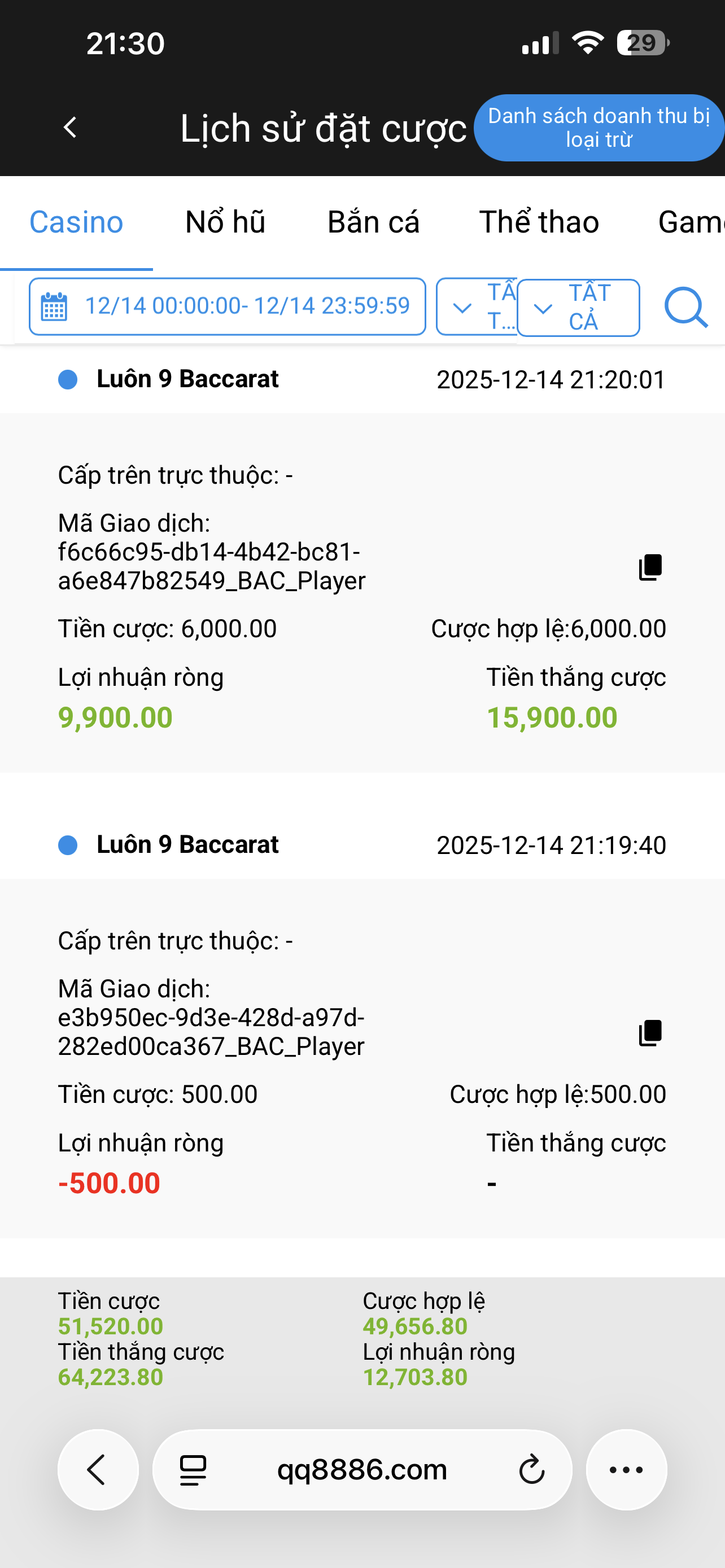Open the browser three-dot more menu
This screenshot has height=1568, width=725.
(626, 1470)
